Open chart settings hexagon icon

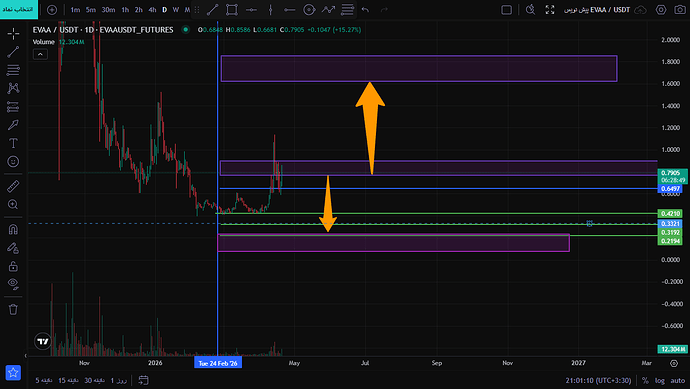click(x=661, y=10)
